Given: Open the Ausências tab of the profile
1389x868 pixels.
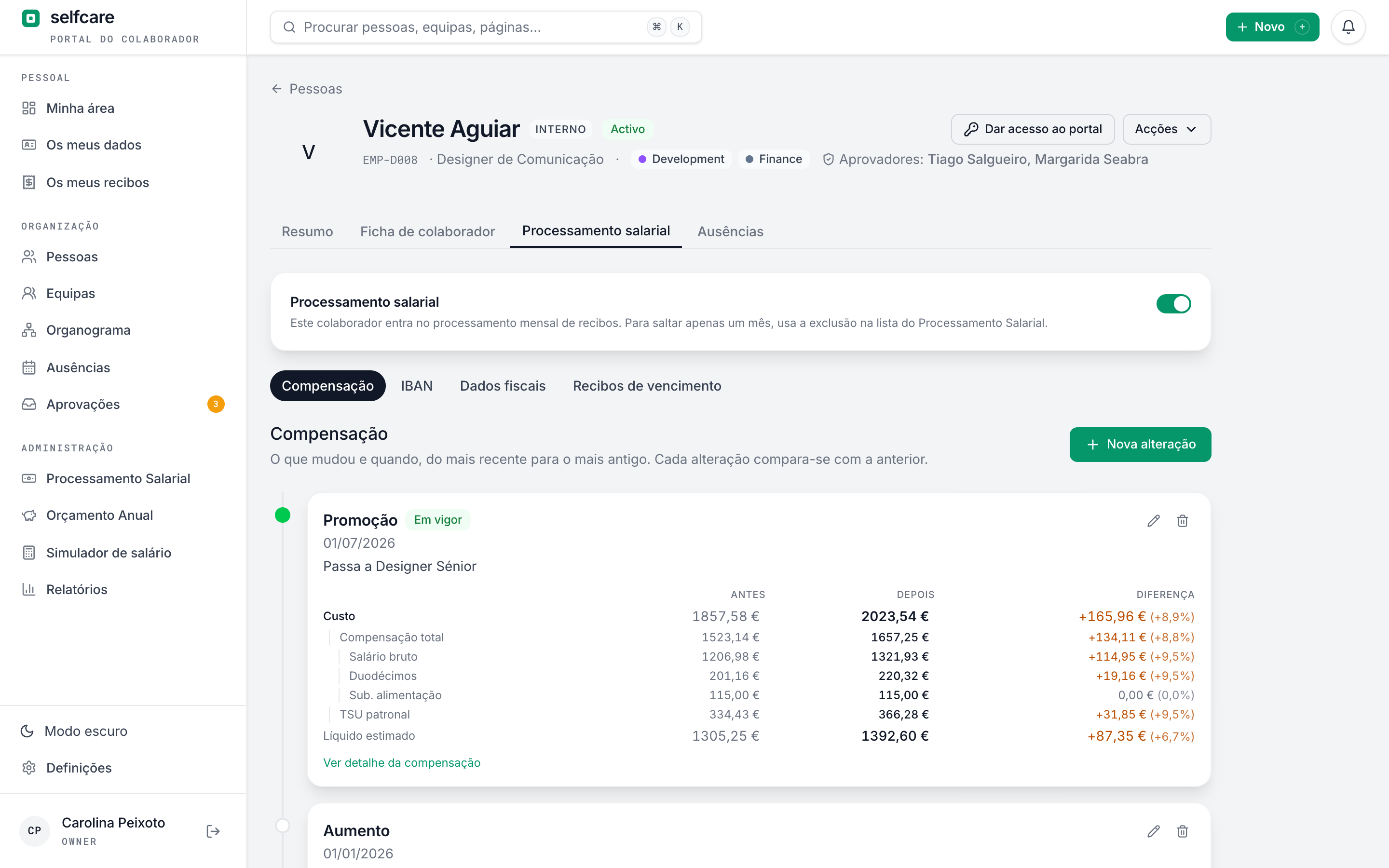Looking at the screenshot, I should (730, 231).
